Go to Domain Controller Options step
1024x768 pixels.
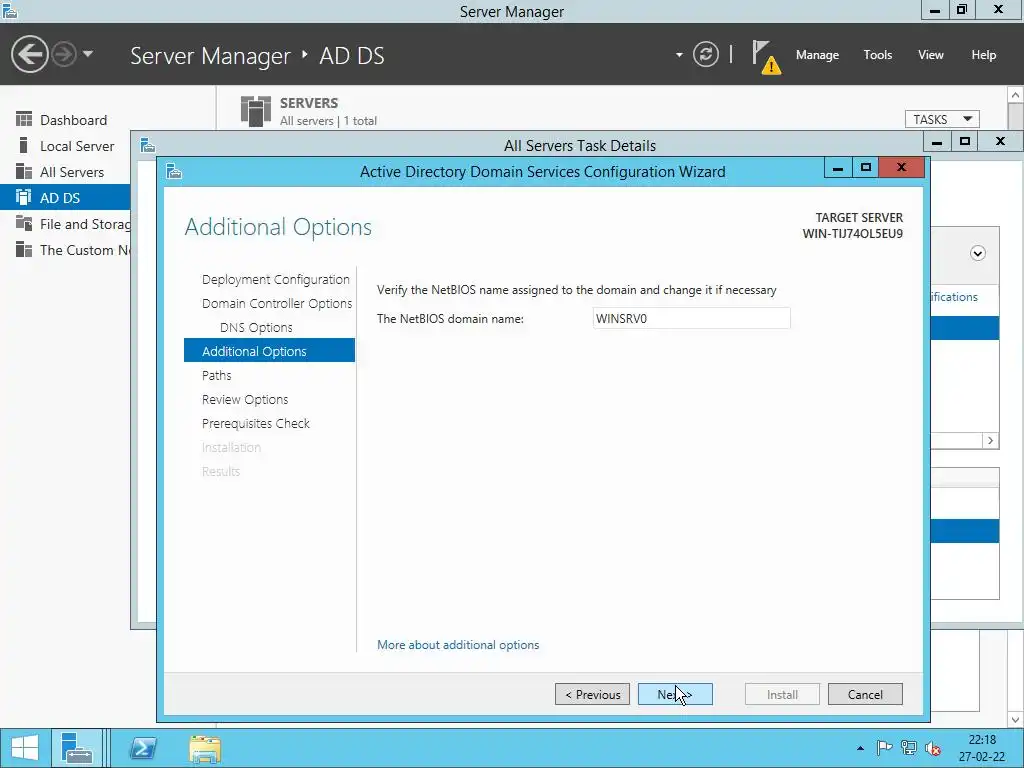277,304
